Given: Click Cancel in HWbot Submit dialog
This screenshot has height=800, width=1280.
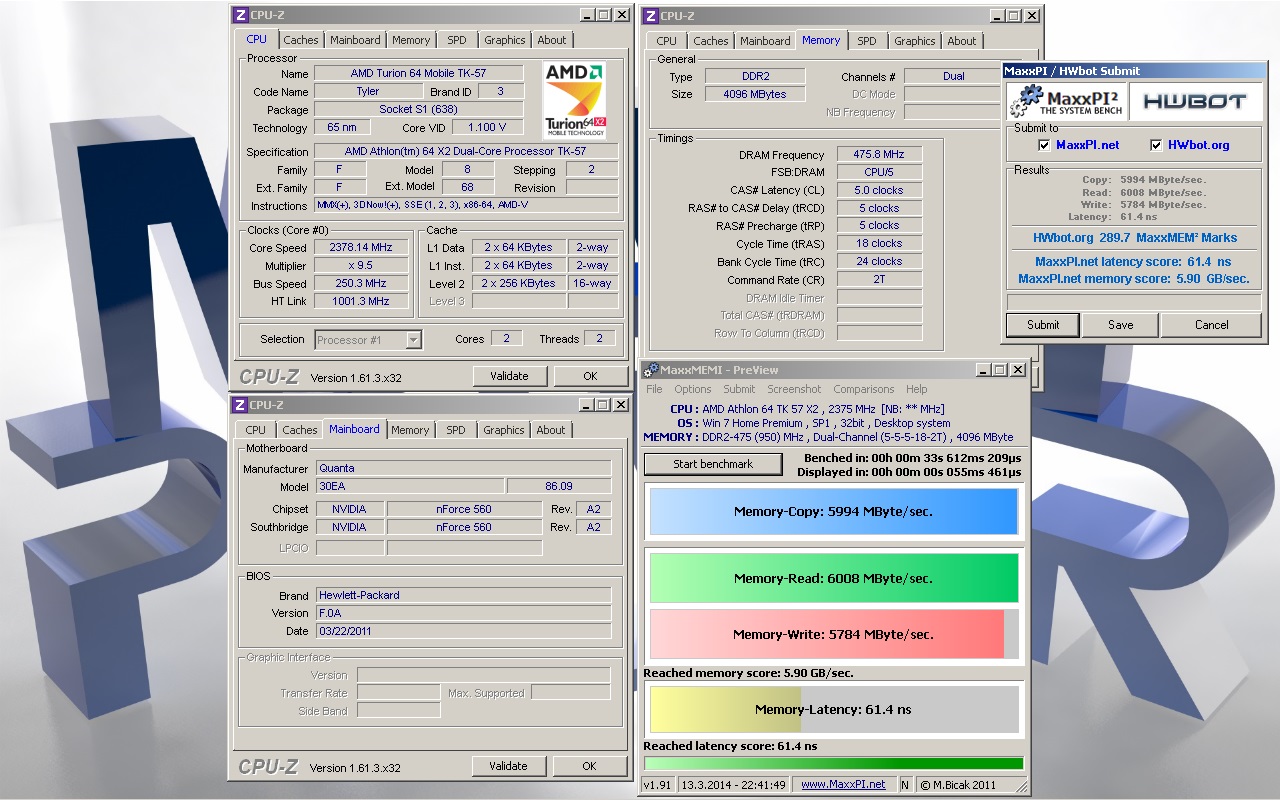Looking at the screenshot, I should (1212, 325).
